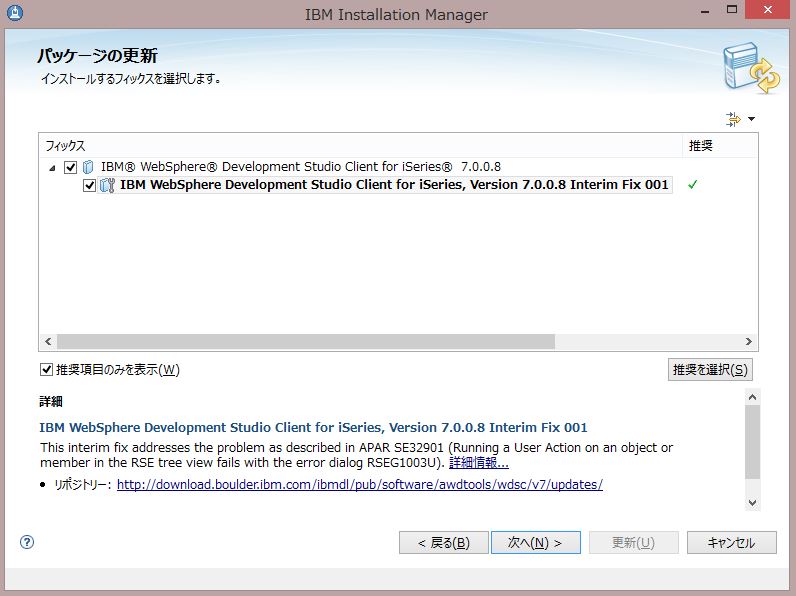
Task: Click the WebSphere package icon in the fix list
Action: pos(88,167)
